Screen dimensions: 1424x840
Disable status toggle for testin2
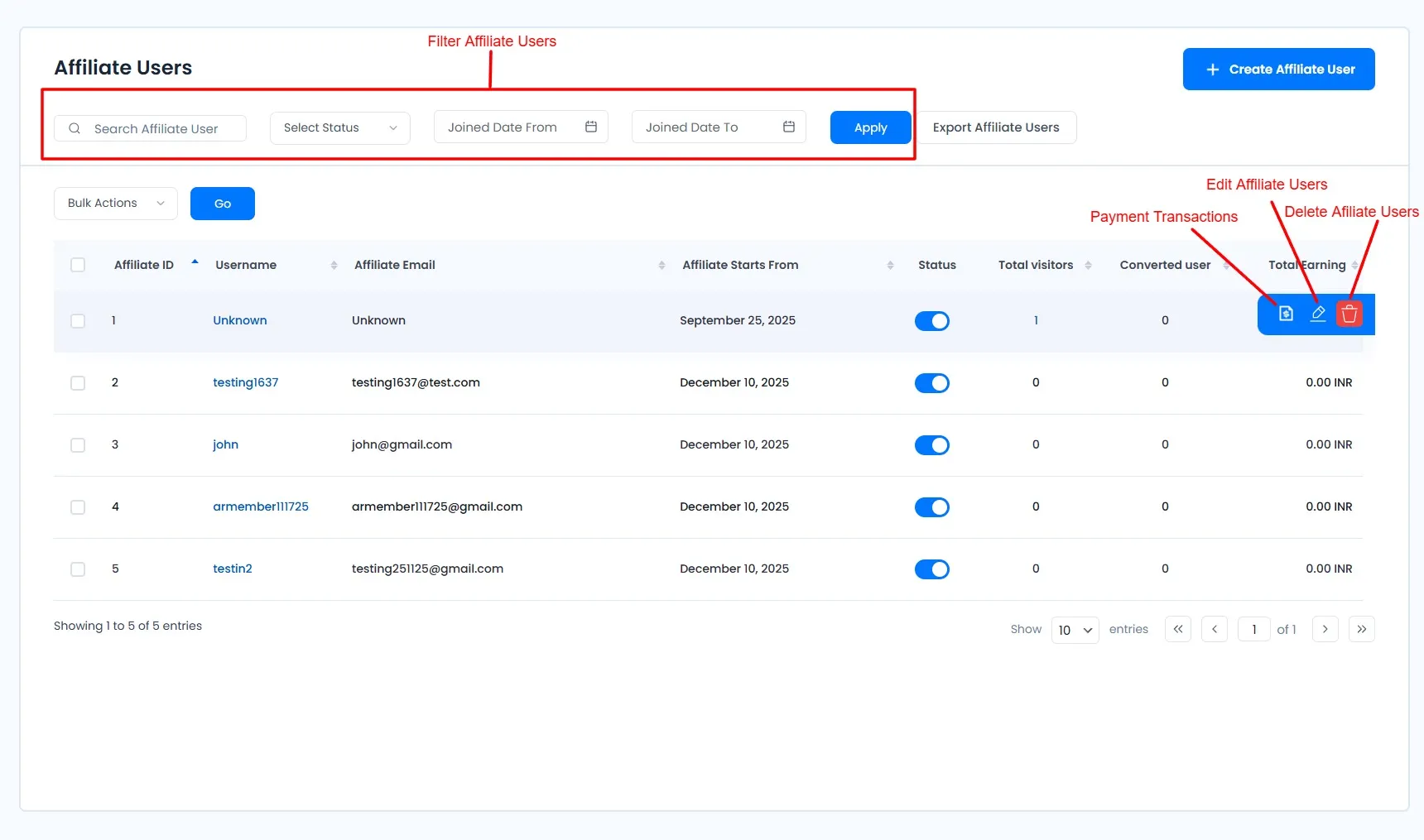[x=931, y=569]
